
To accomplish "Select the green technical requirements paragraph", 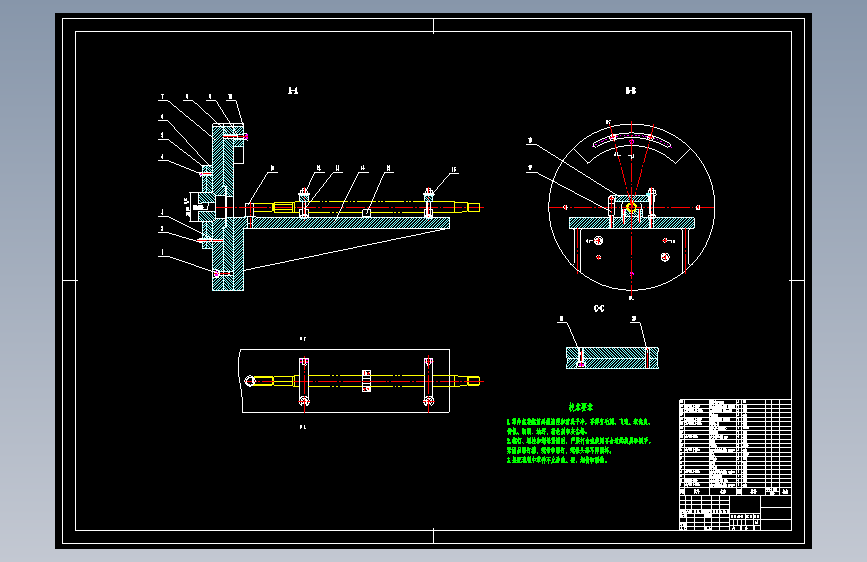I will click(579, 440).
